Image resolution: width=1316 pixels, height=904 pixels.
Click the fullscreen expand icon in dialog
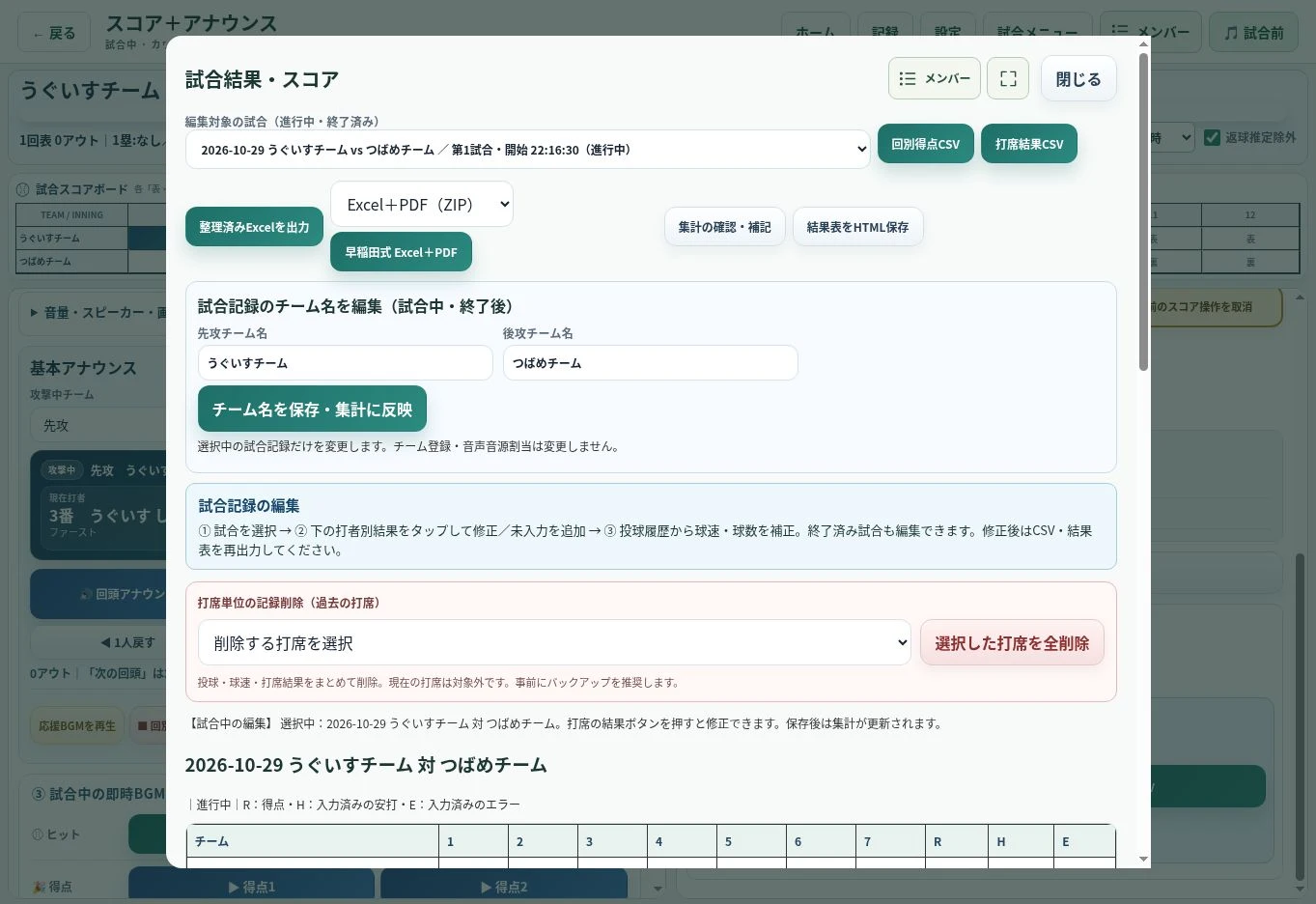point(1008,78)
